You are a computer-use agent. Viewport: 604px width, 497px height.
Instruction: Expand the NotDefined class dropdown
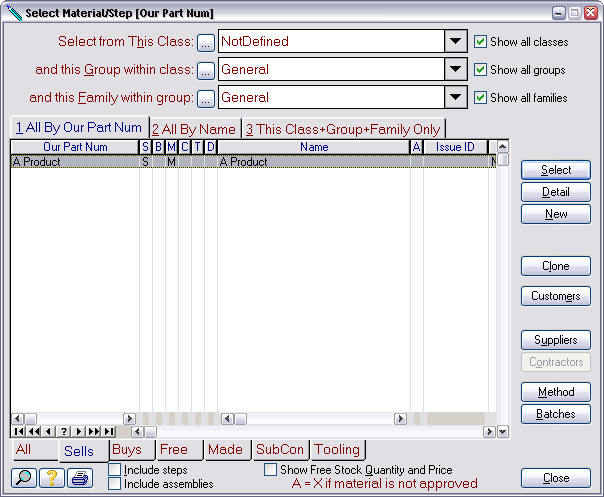pyautogui.click(x=456, y=41)
